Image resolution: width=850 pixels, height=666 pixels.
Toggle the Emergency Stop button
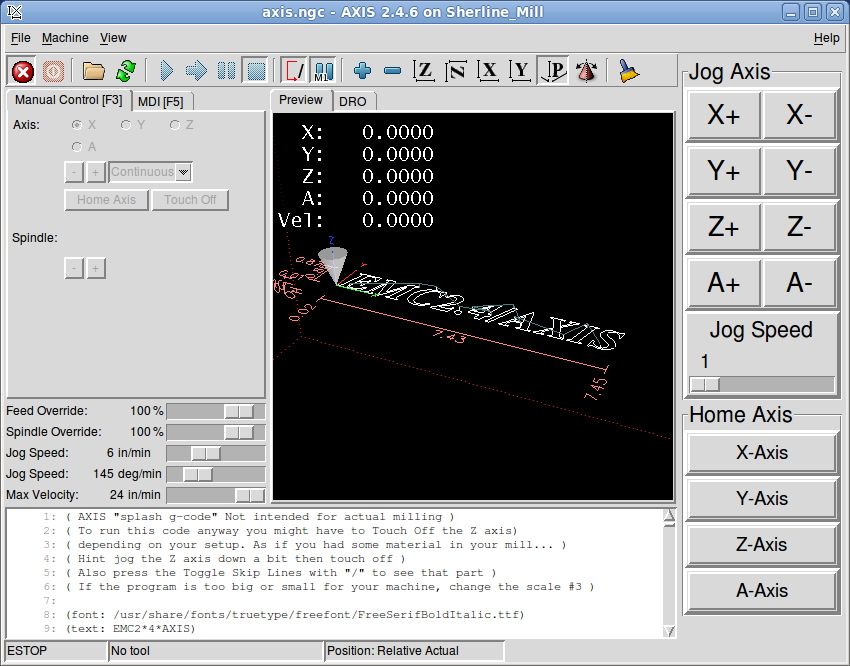point(23,71)
